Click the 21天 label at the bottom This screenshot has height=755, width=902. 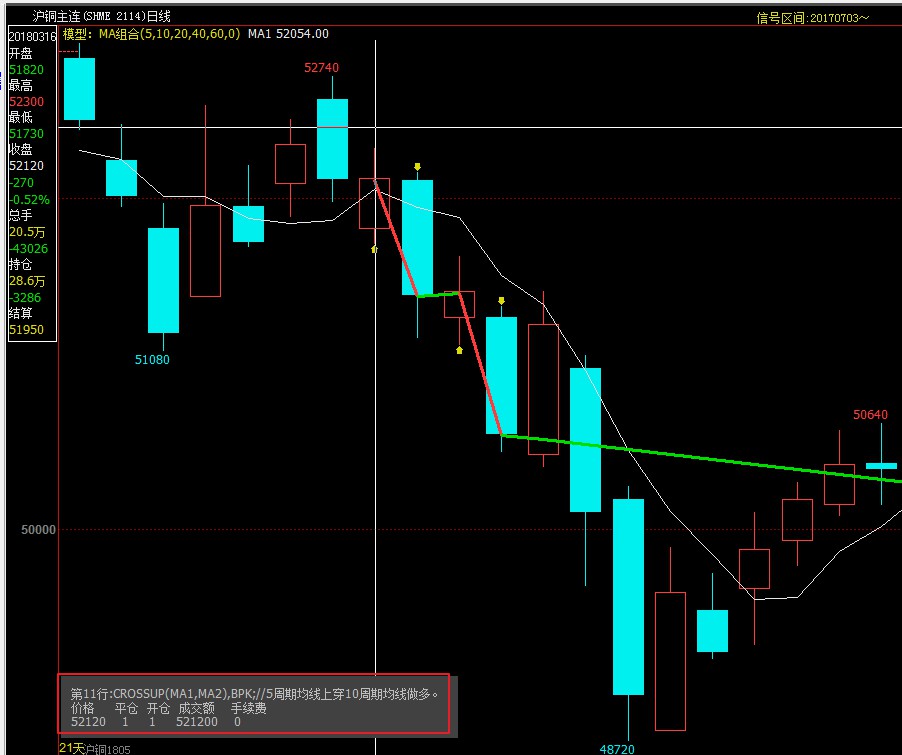[x=71, y=748]
